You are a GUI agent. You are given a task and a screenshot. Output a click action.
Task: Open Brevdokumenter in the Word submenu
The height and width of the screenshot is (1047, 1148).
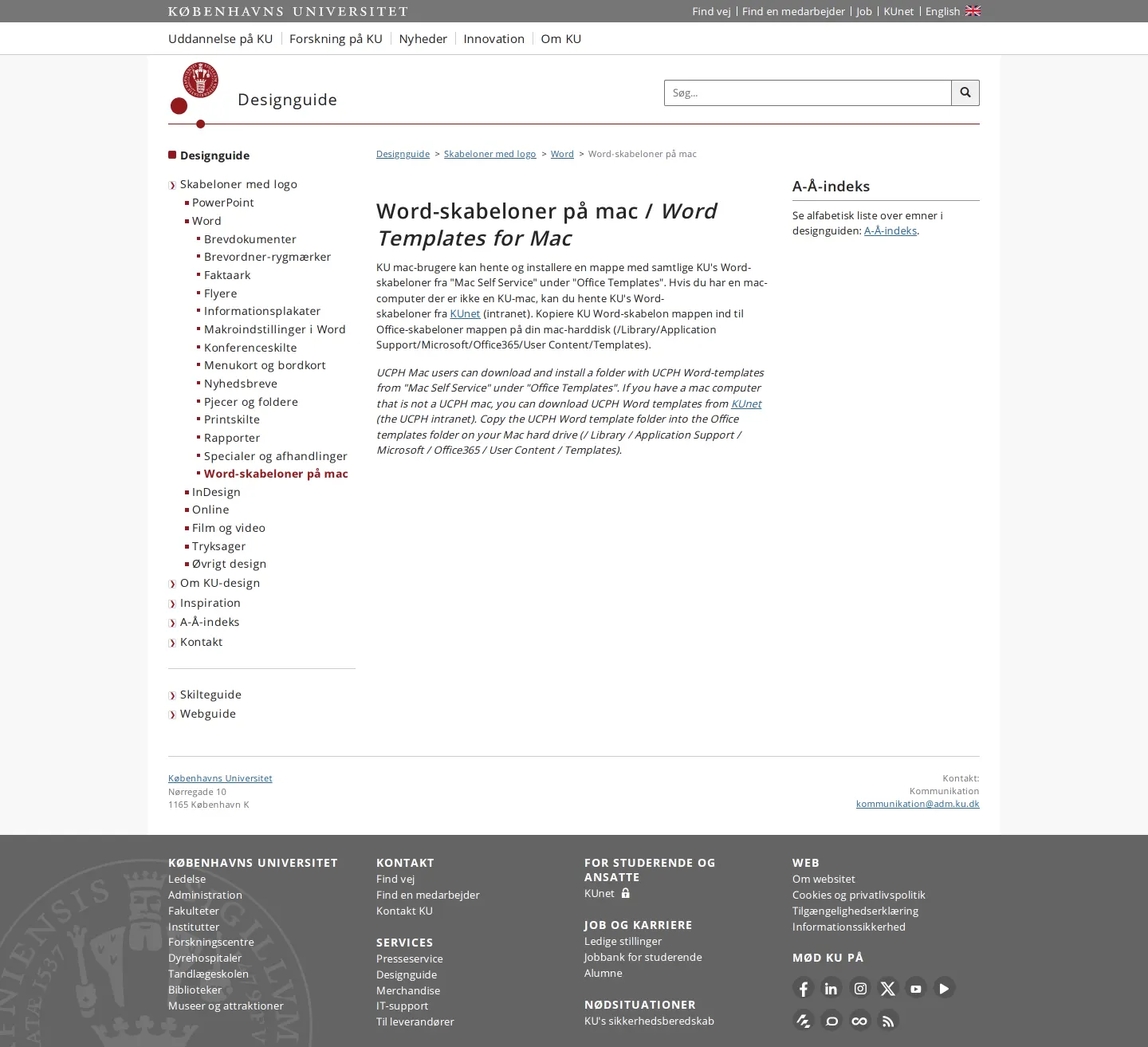250,239
